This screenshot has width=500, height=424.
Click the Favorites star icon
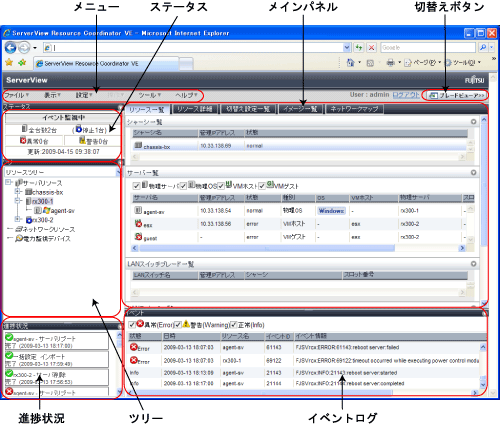(9, 63)
